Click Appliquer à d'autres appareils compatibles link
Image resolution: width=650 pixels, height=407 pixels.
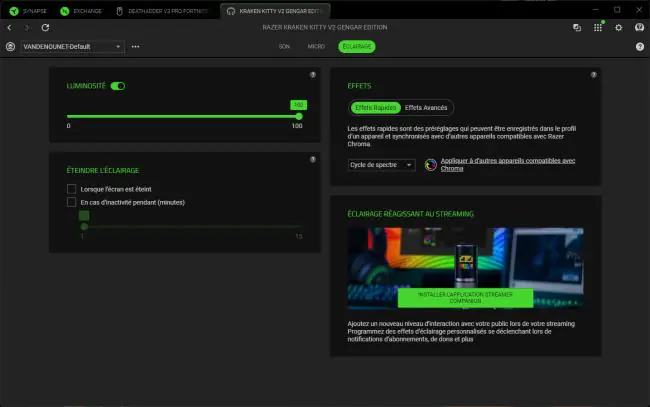pos(507,165)
